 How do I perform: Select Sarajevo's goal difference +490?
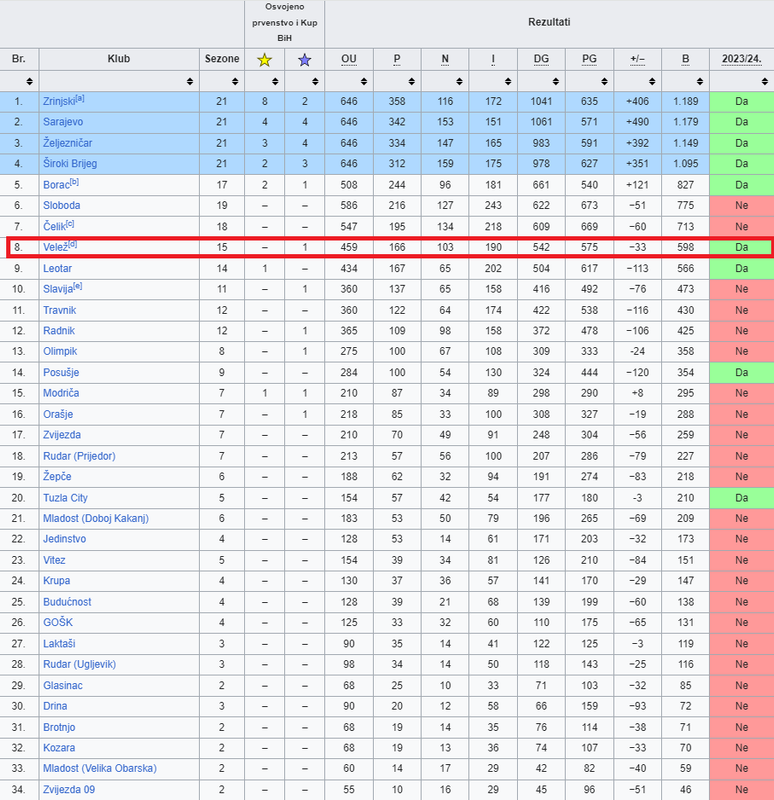click(637, 122)
